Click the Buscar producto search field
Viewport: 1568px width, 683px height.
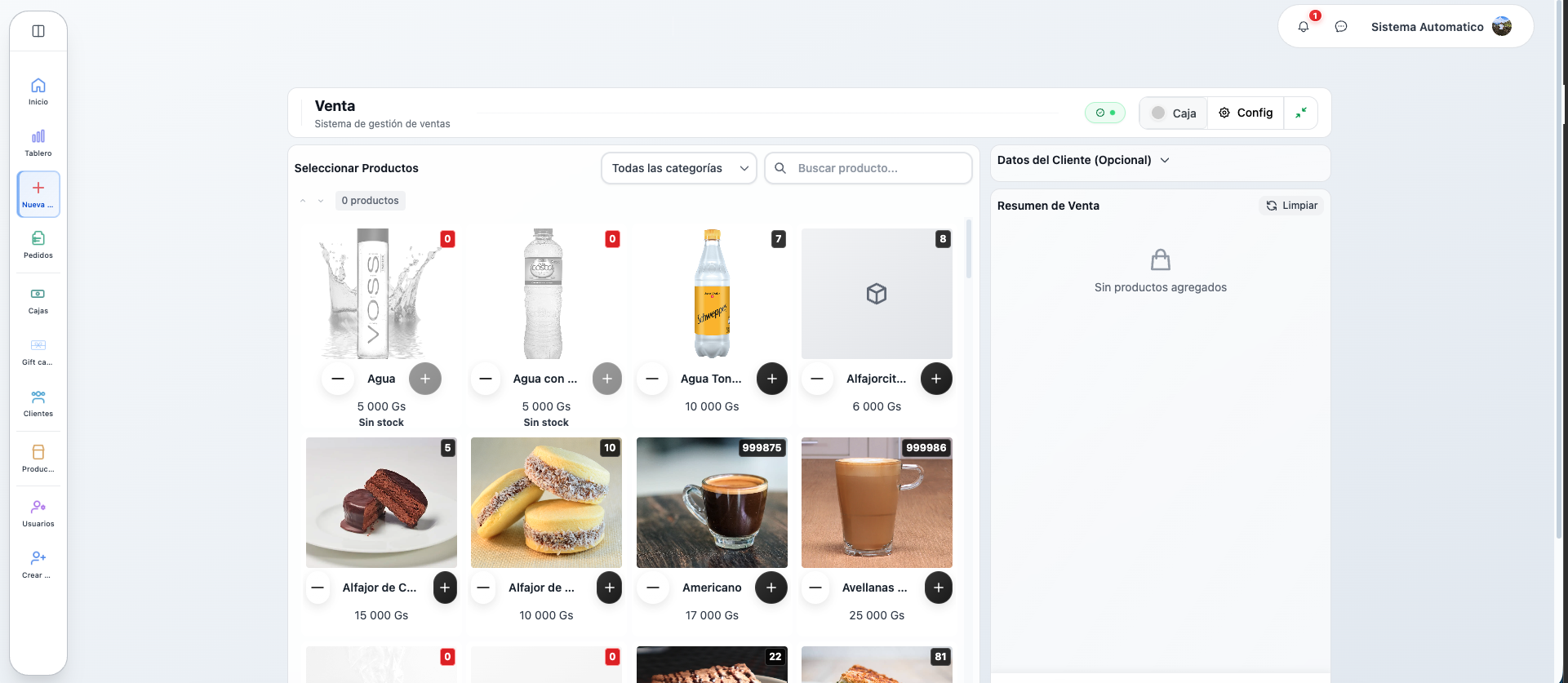[877, 168]
